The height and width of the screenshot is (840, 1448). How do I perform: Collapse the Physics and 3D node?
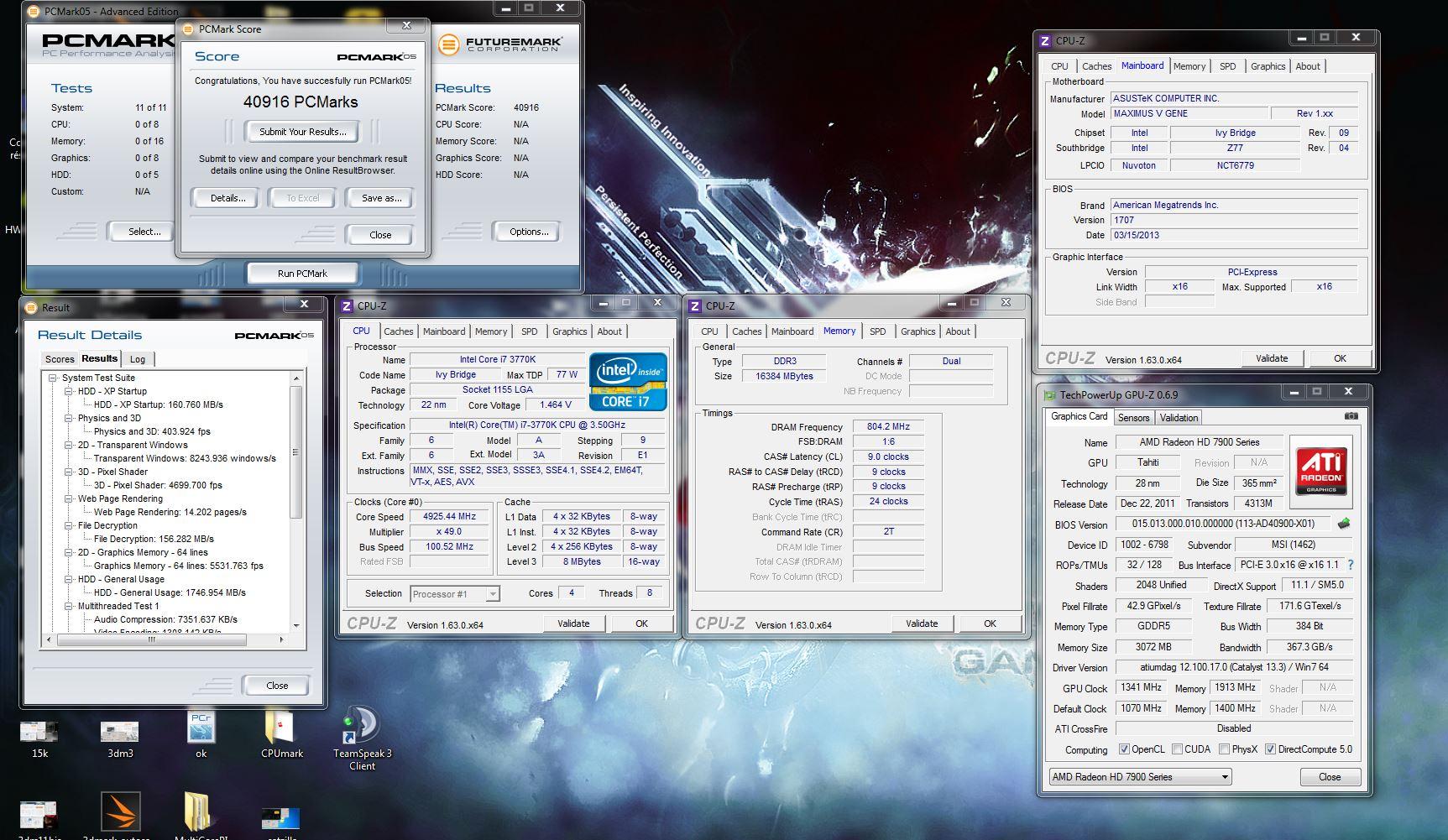pos(69,418)
